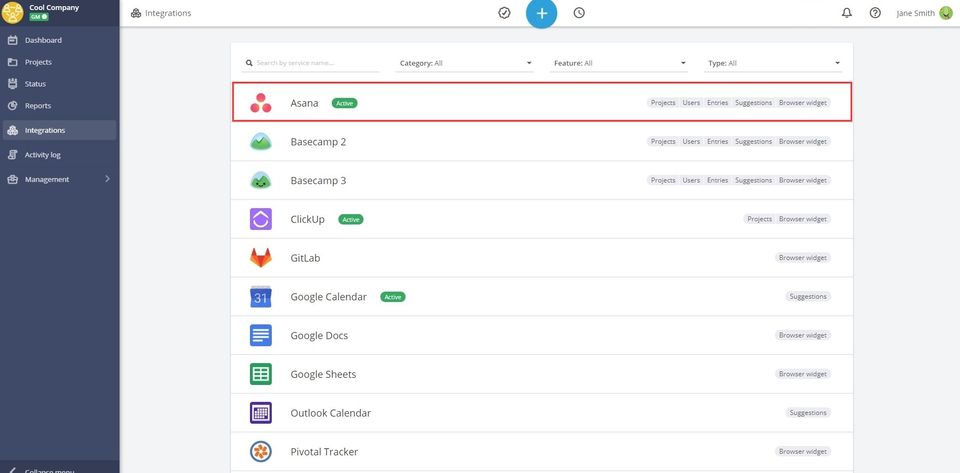This screenshot has width=960, height=473.
Task: Click the Activity log scroll icon
Action: click(12, 155)
